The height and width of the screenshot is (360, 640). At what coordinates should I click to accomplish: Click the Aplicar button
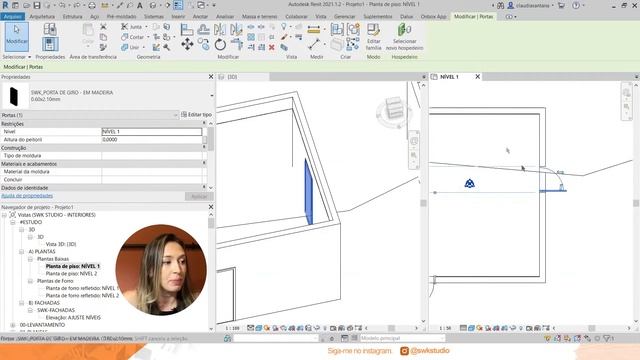(199, 196)
